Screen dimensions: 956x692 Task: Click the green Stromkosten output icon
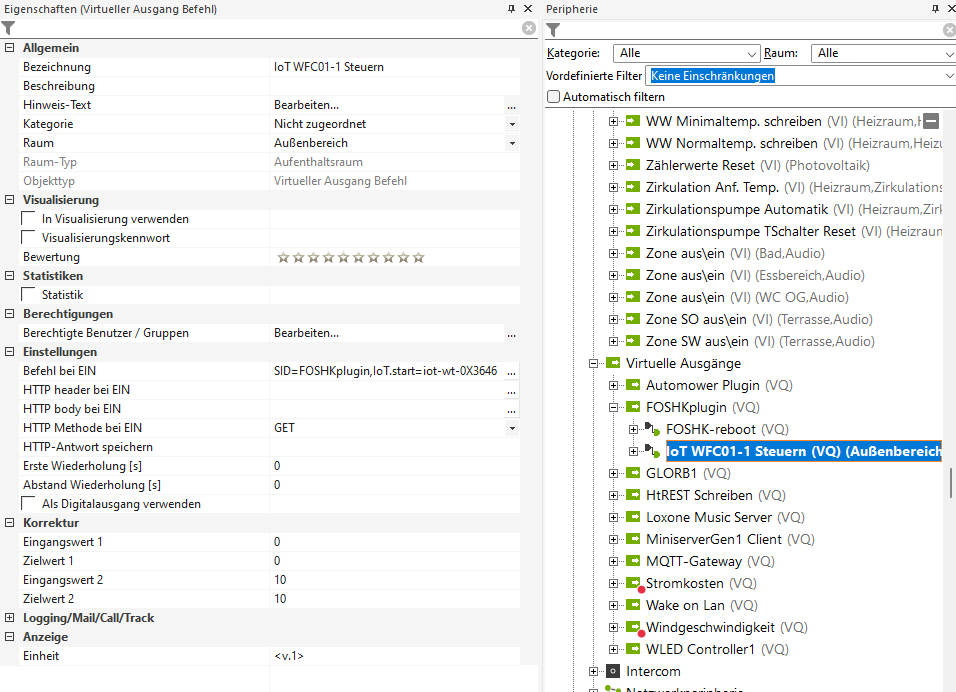pyautogui.click(x=633, y=583)
